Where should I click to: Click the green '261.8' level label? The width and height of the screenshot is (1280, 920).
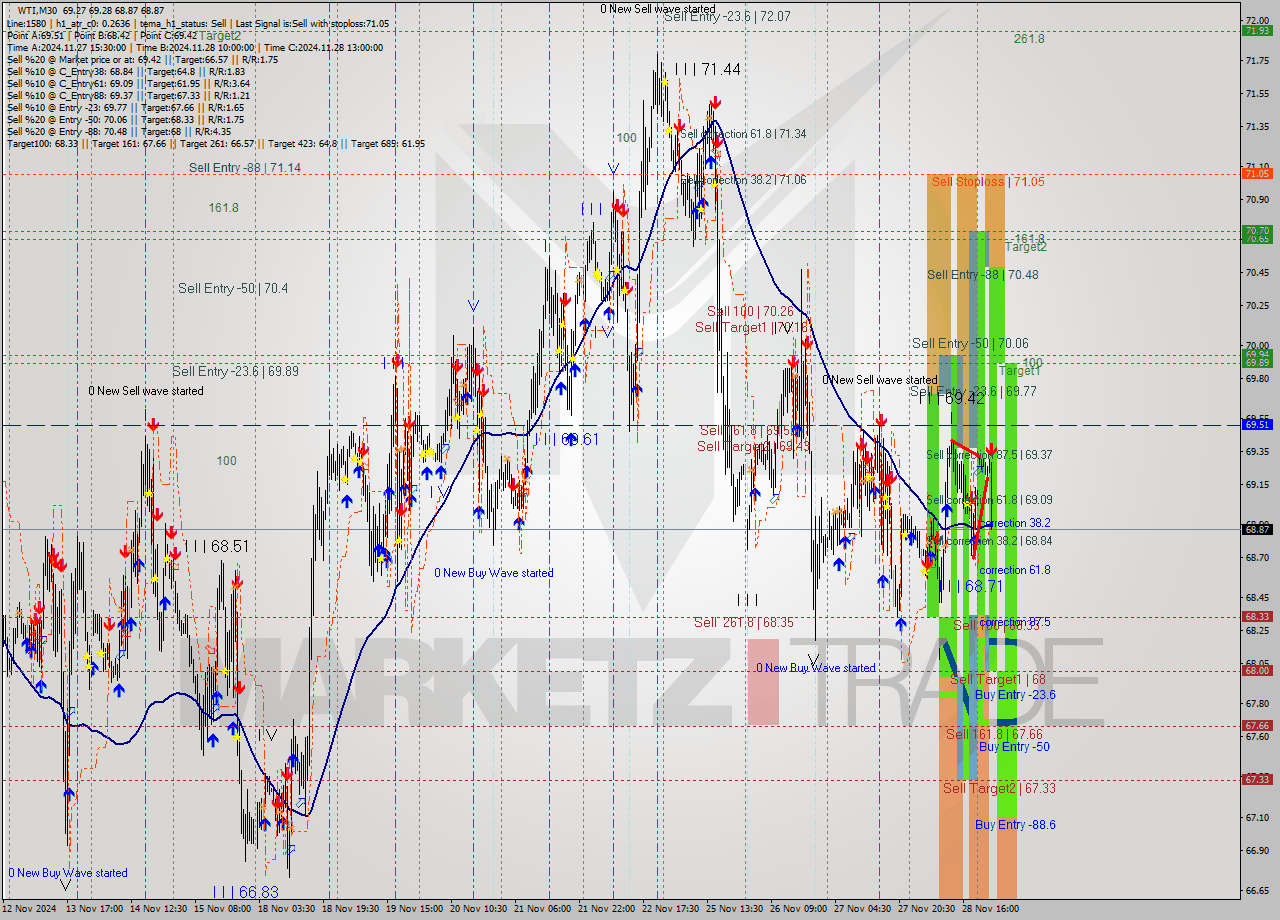click(x=1029, y=39)
